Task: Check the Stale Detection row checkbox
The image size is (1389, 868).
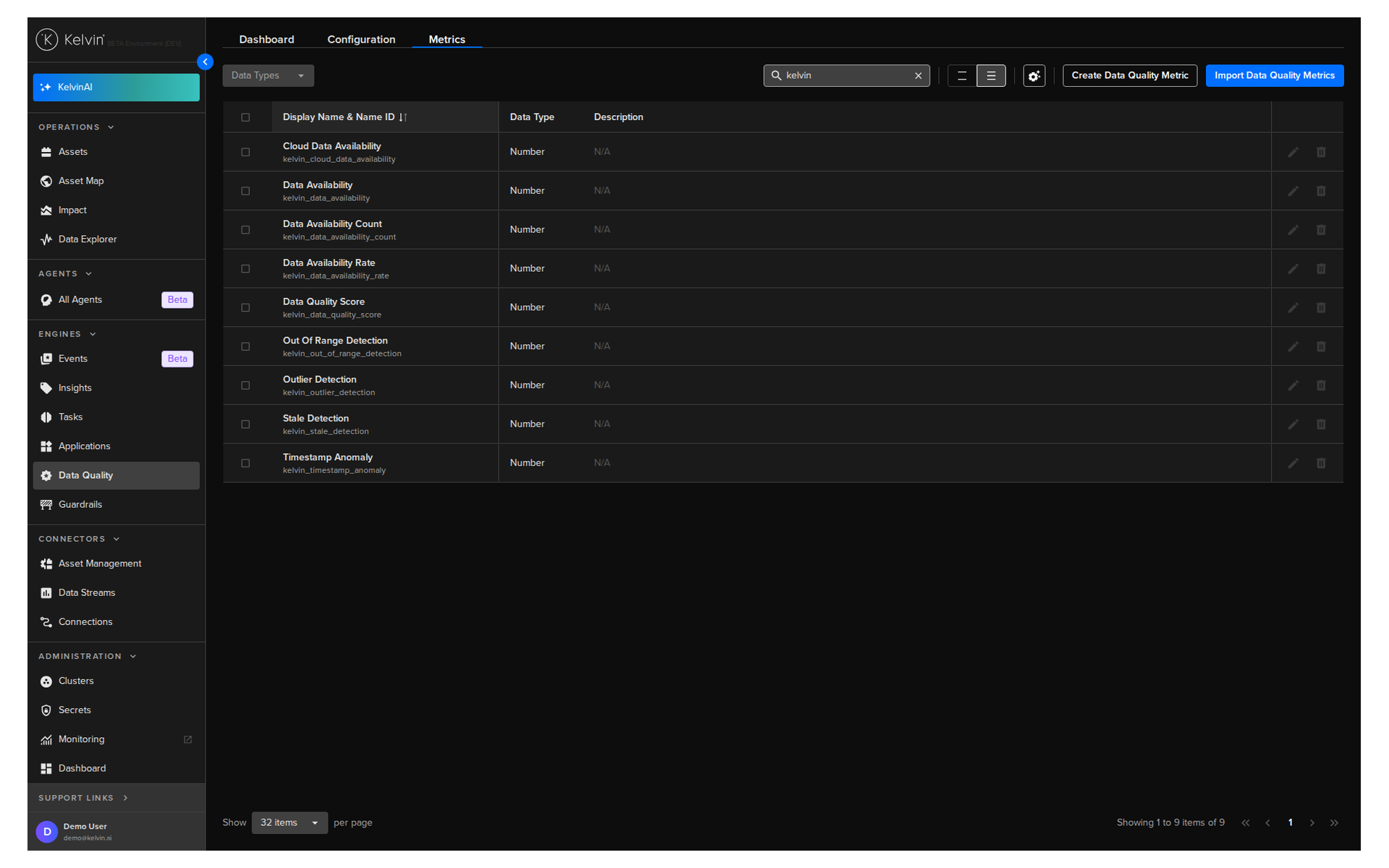Action: coord(245,425)
